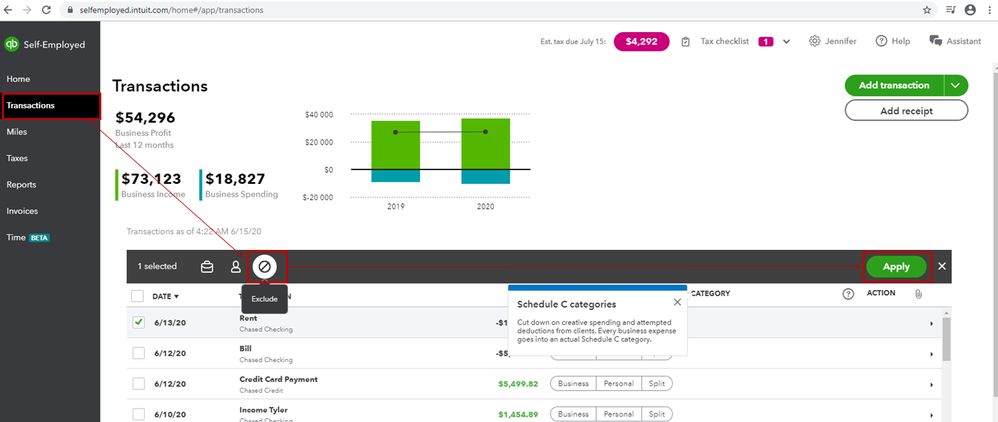Open Transactions in the sidebar
Screen dimensions: 998x422
pyautogui.click(x=50, y=106)
